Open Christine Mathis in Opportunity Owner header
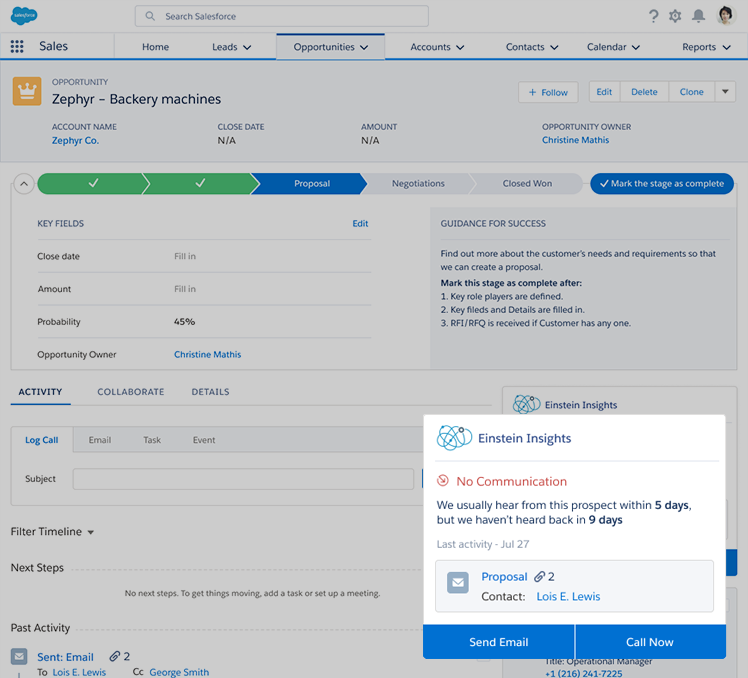The height and width of the screenshot is (678, 748). coord(575,140)
